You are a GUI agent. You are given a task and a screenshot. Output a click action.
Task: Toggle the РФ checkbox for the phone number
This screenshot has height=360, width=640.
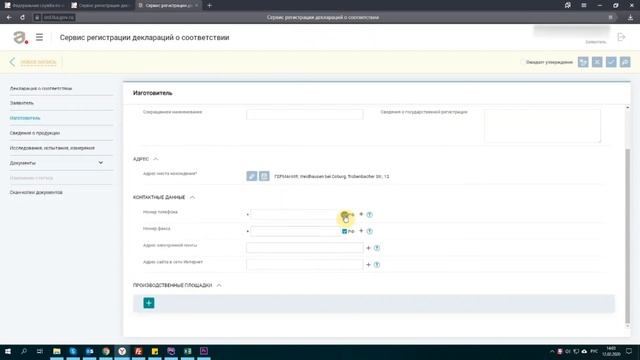click(344, 215)
